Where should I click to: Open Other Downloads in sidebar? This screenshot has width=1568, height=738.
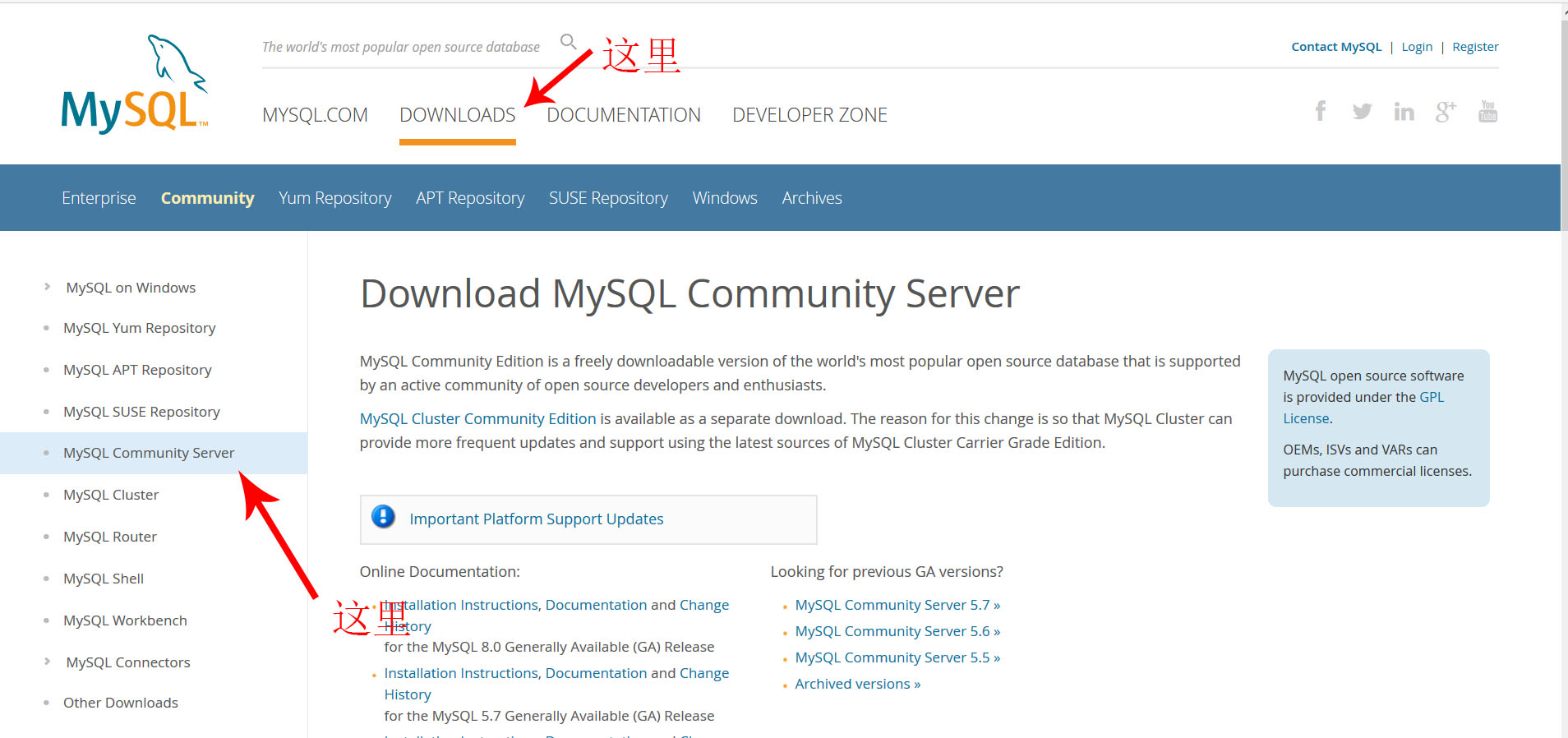pyautogui.click(x=121, y=703)
